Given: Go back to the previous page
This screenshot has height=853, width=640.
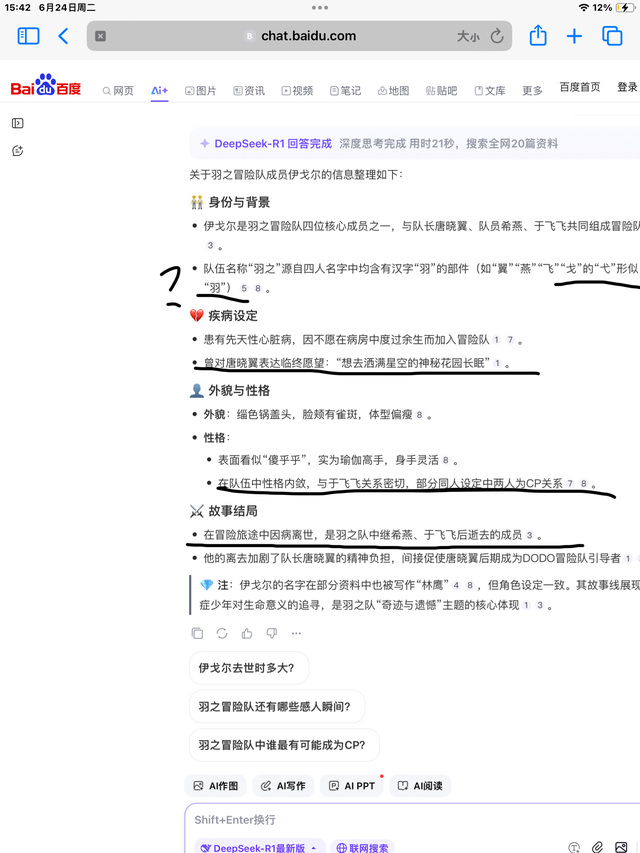Looking at the screenshot, I should (x=63, y=36).
